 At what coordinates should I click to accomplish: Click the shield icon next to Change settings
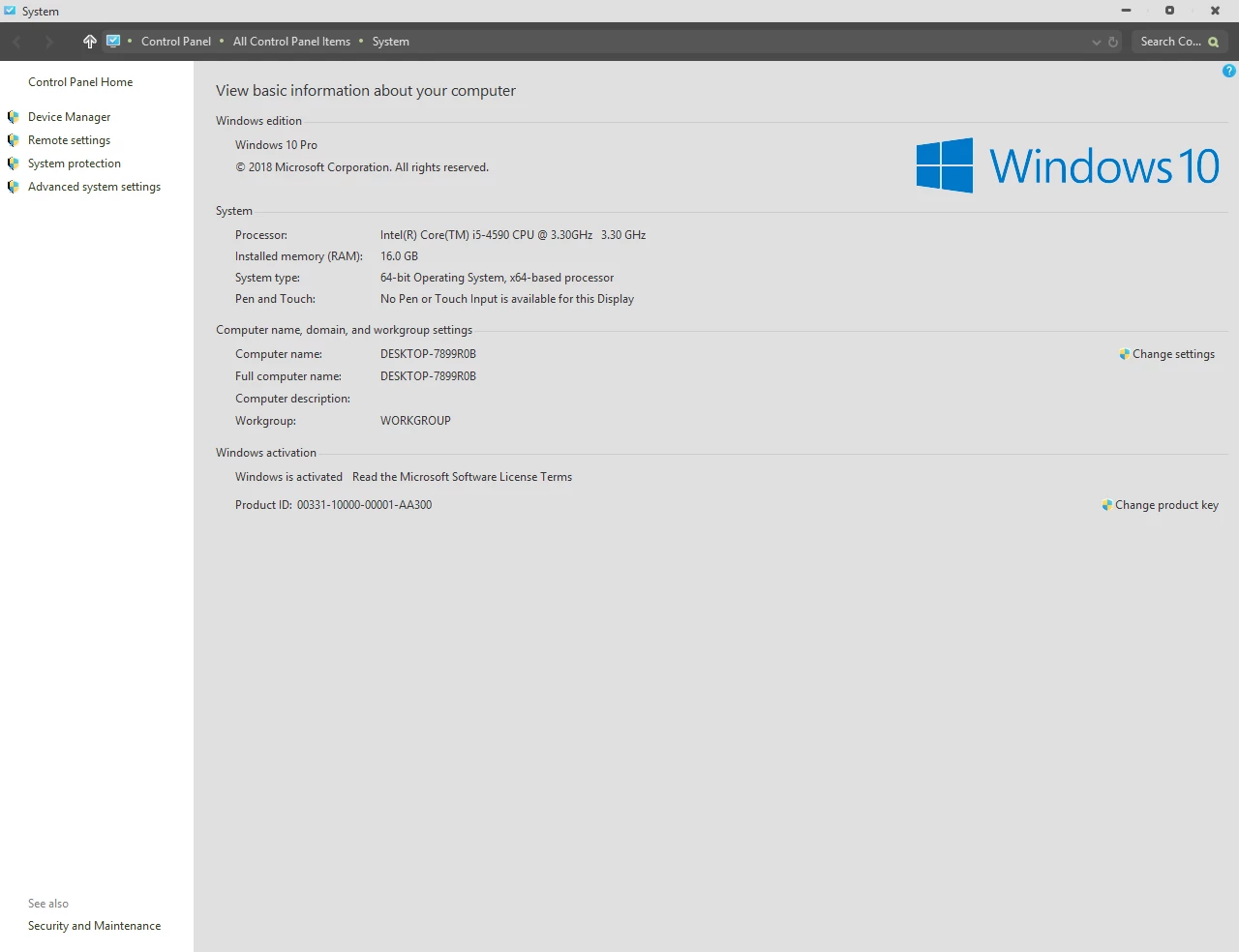(1124, 354)
